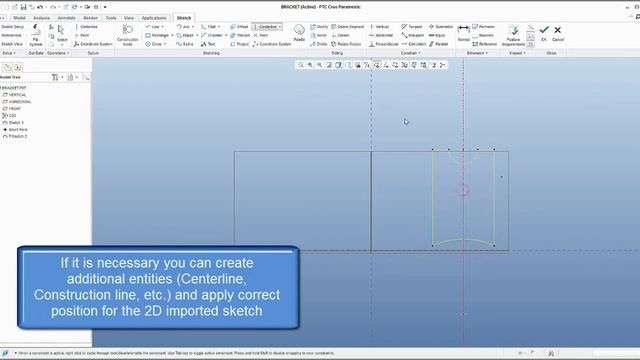This screenshot has width=640, height=360.
Task: Apply the Vertical constraint
Action: pyautogui.click(x=379, y=27)
